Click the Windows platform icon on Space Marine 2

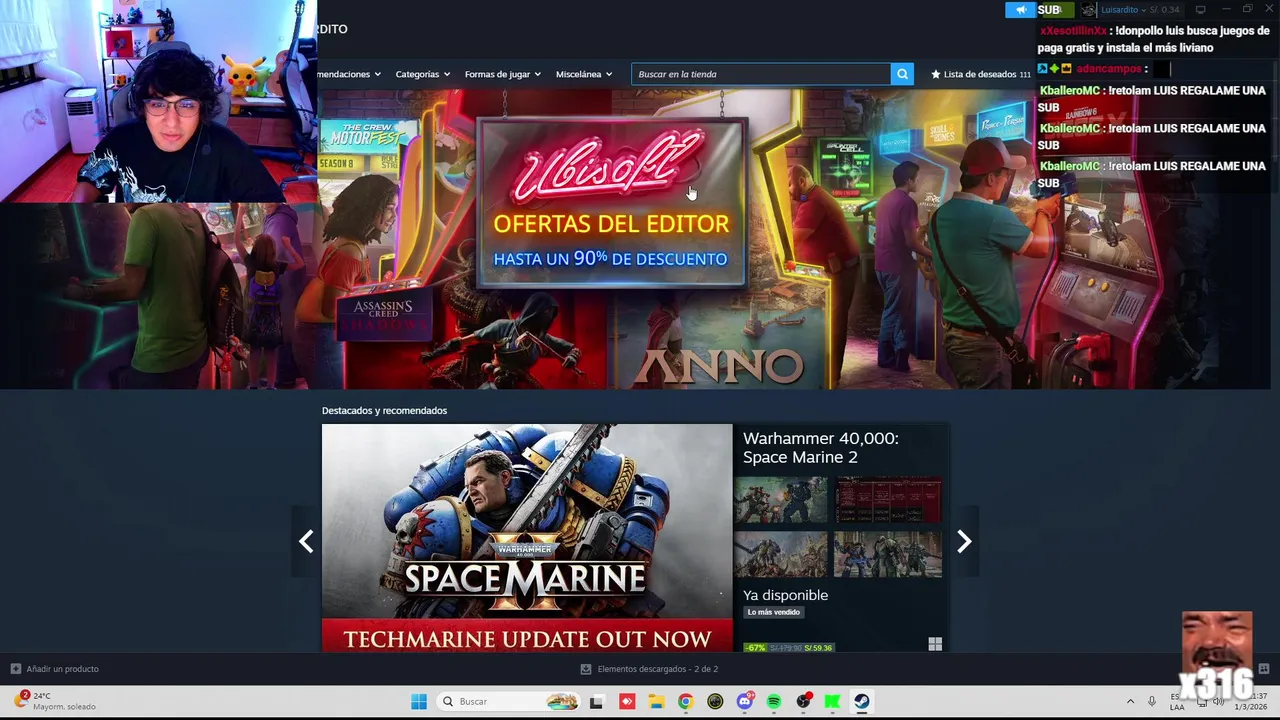pyautogui.click(x=935, y=645)
